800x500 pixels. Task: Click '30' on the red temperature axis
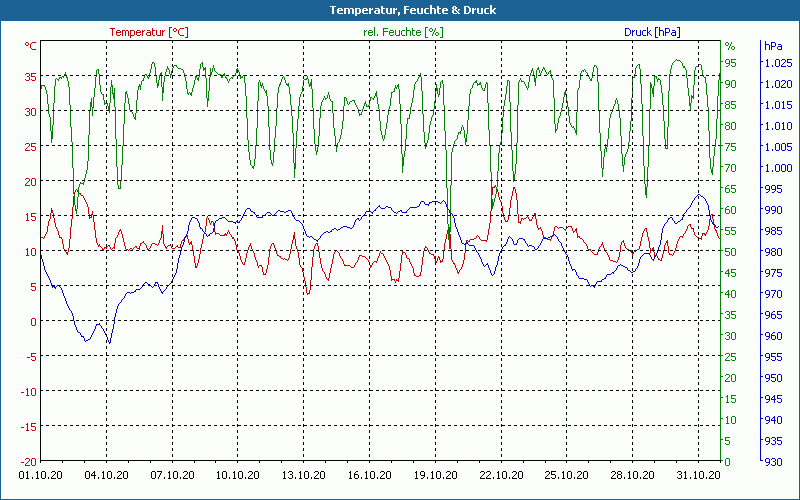coord(31,112)
